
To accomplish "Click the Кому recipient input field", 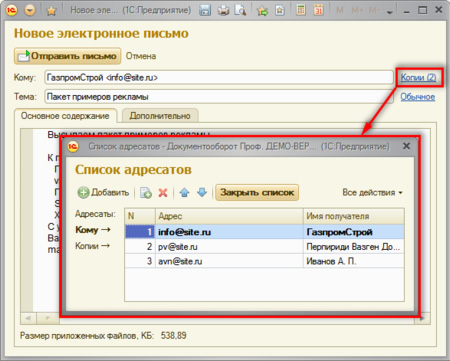I will (219, 77).
